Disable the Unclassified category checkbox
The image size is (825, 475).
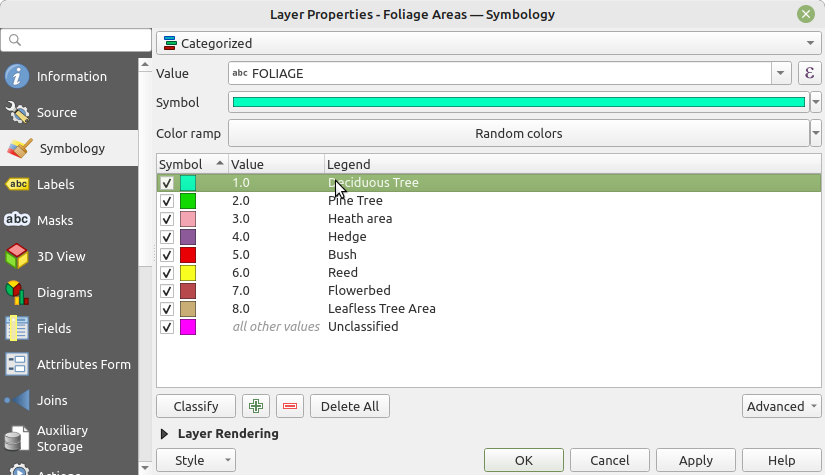167,327
